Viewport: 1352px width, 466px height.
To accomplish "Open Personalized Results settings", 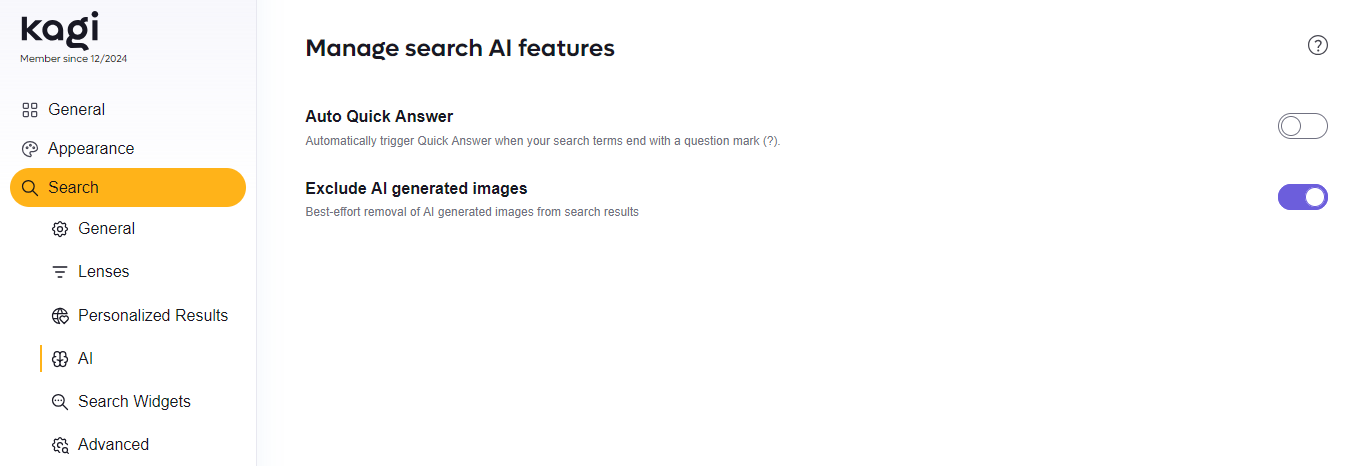I will [153, 316].
